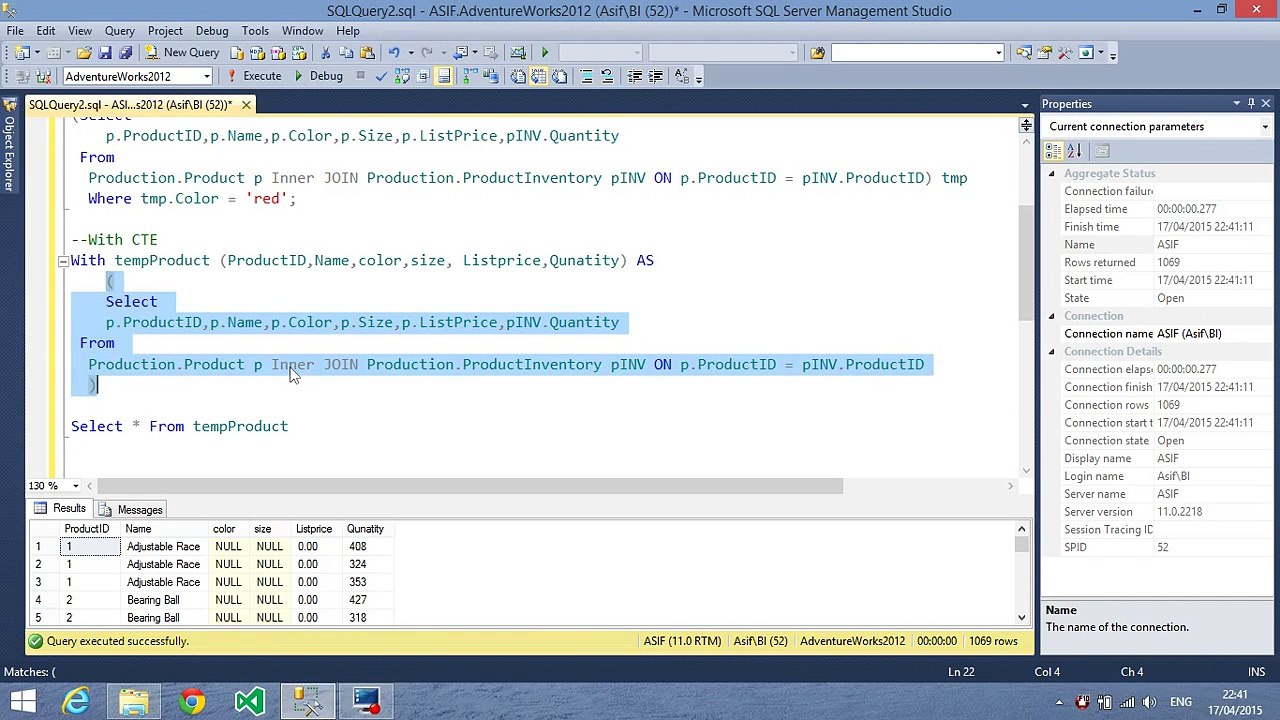Open the Query menu
This screenshot has width=1280, height=720.
coord(120,31)
